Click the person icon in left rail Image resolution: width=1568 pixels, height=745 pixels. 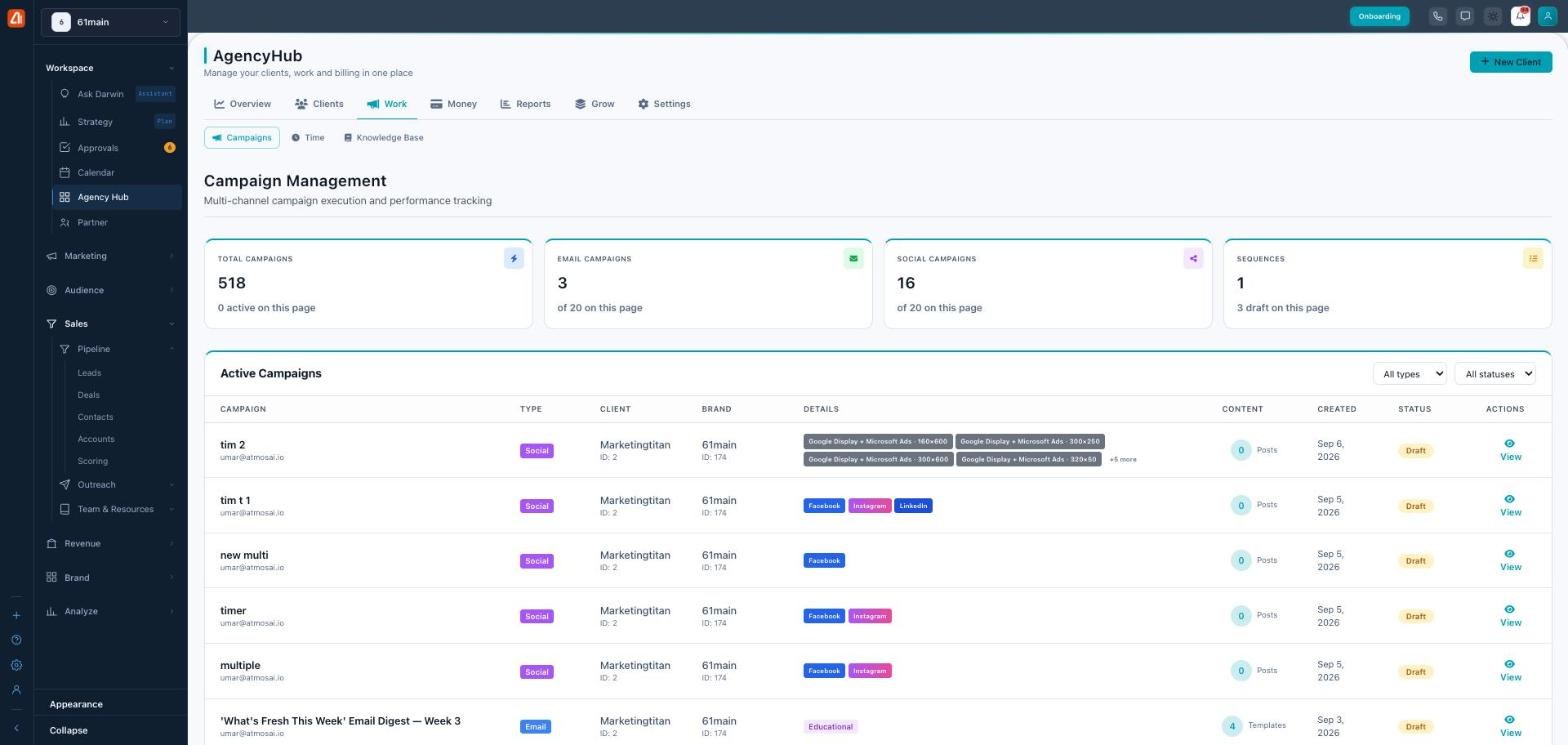pyautogui.click(x=16, y=690)
